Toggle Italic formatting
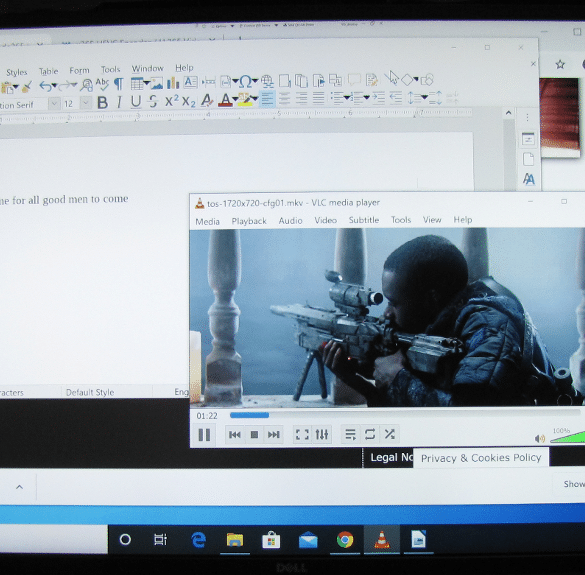 [119, 102]
